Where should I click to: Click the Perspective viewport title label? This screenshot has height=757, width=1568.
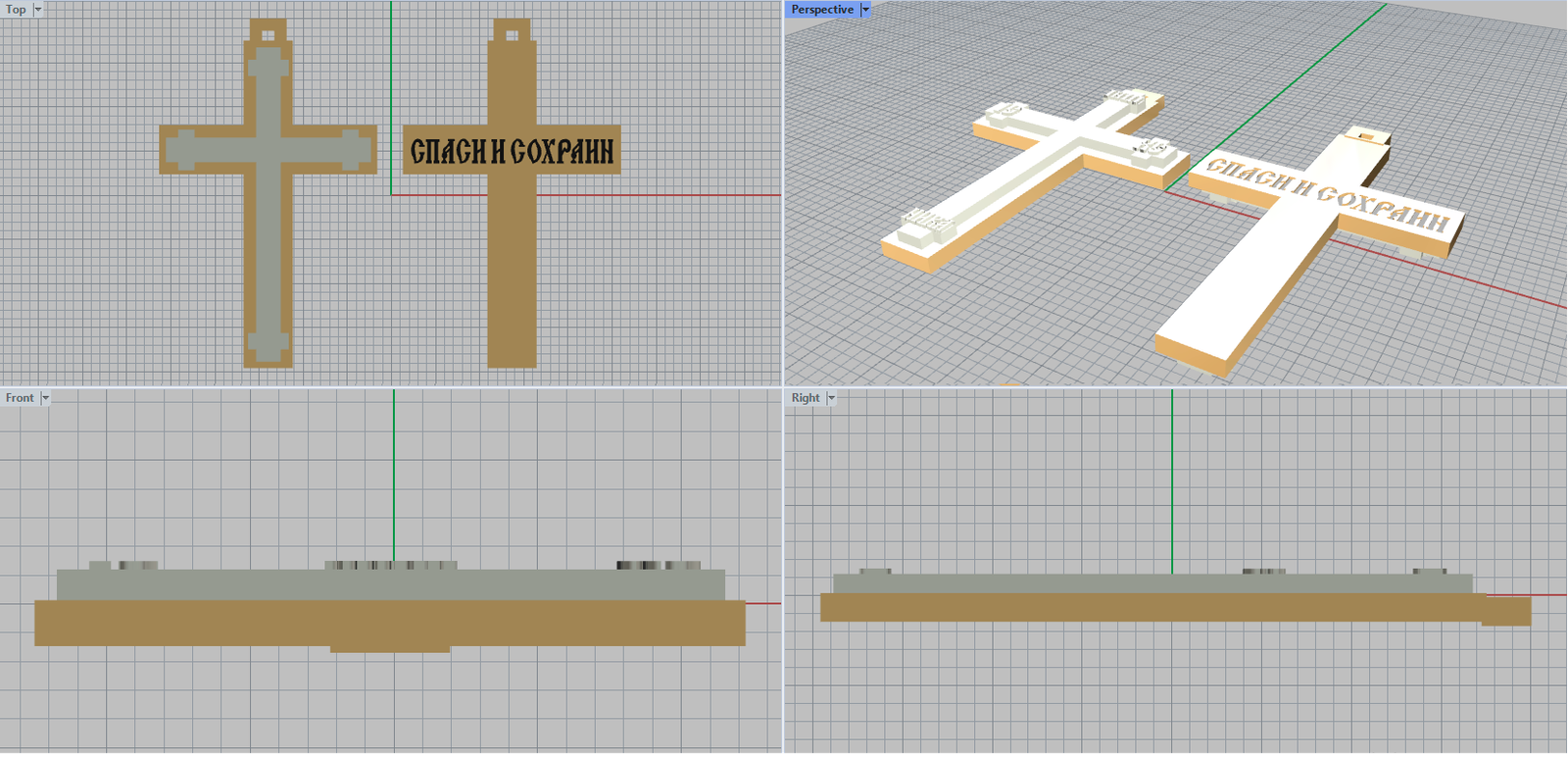click(x=822, y=9)
